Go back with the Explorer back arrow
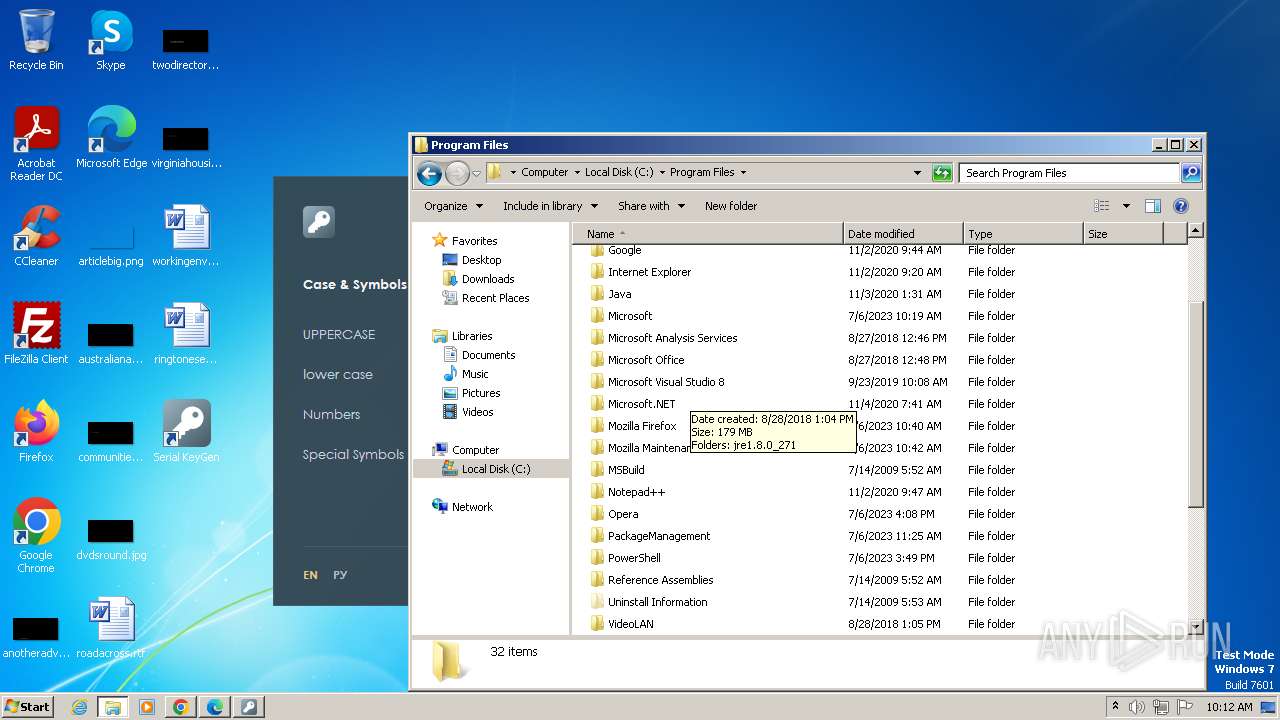1280x720 pixels. (429, 173)
